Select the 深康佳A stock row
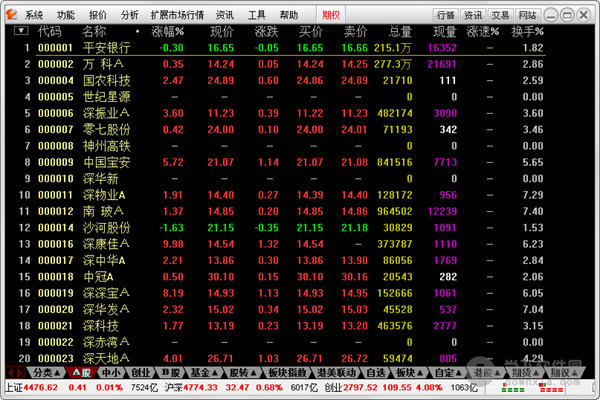This screenshot has height=400, width=600. tap(283, 244)
